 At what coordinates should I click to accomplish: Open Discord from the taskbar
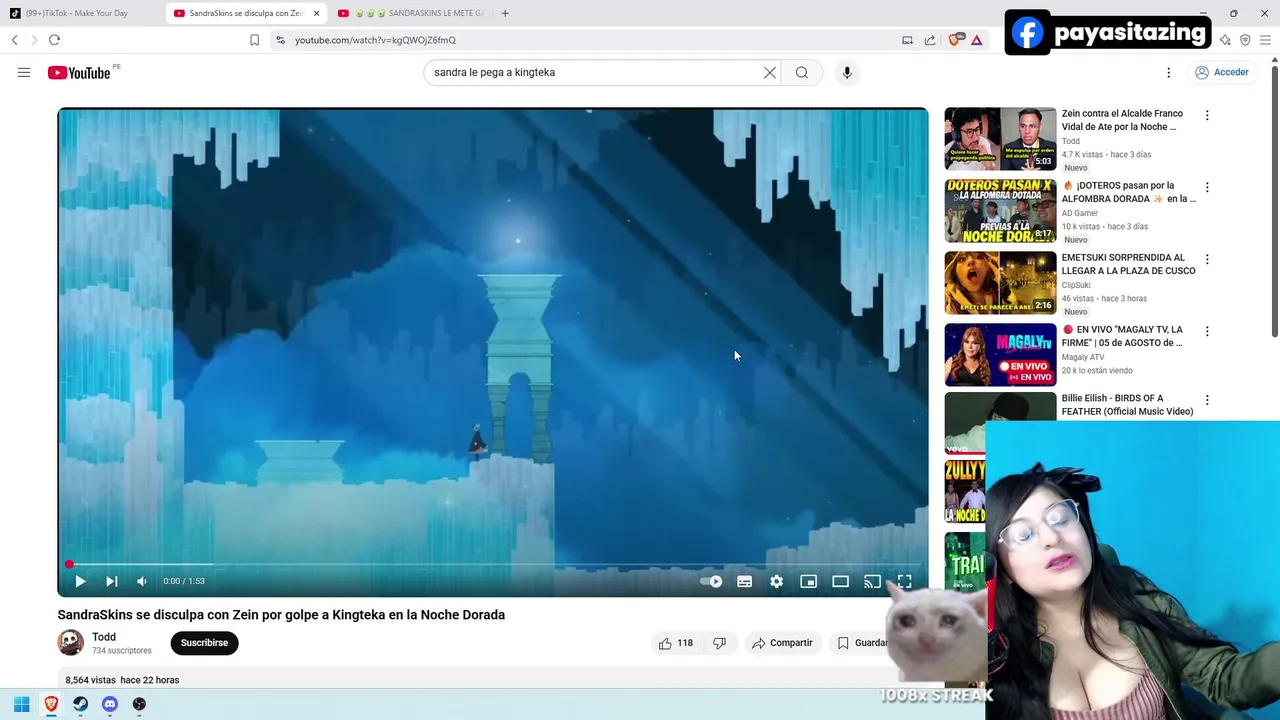110,704
